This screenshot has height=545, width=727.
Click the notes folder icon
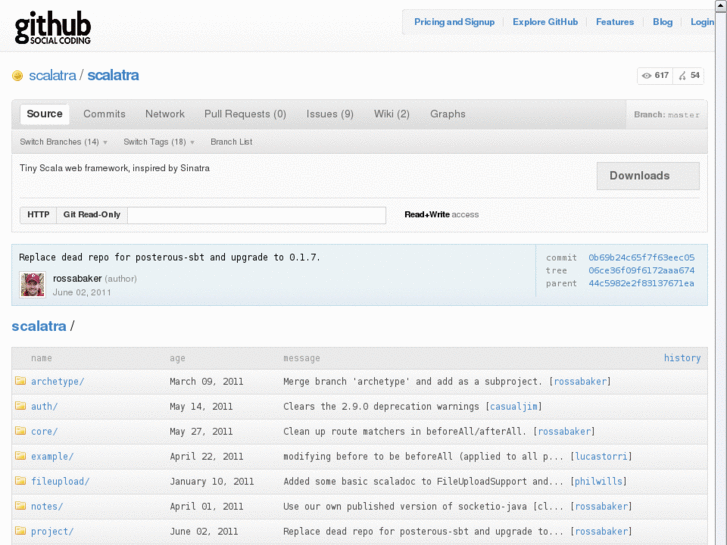pyautogui.click(x=20, y=506)
